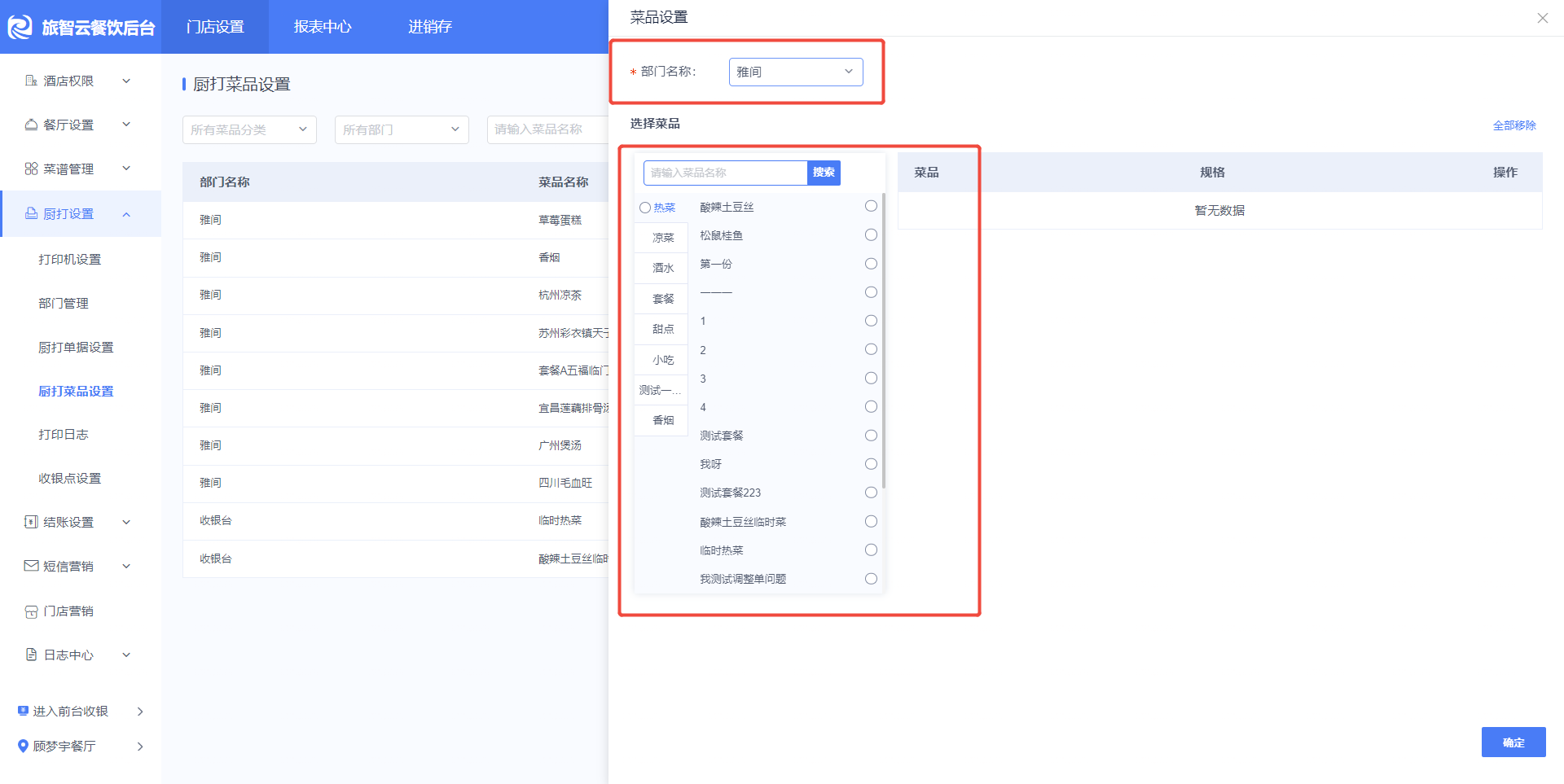Select radio for 测试套餐223
This screenshot has width=1564, height=784.
pyautogui.click(x=871, y=493)
